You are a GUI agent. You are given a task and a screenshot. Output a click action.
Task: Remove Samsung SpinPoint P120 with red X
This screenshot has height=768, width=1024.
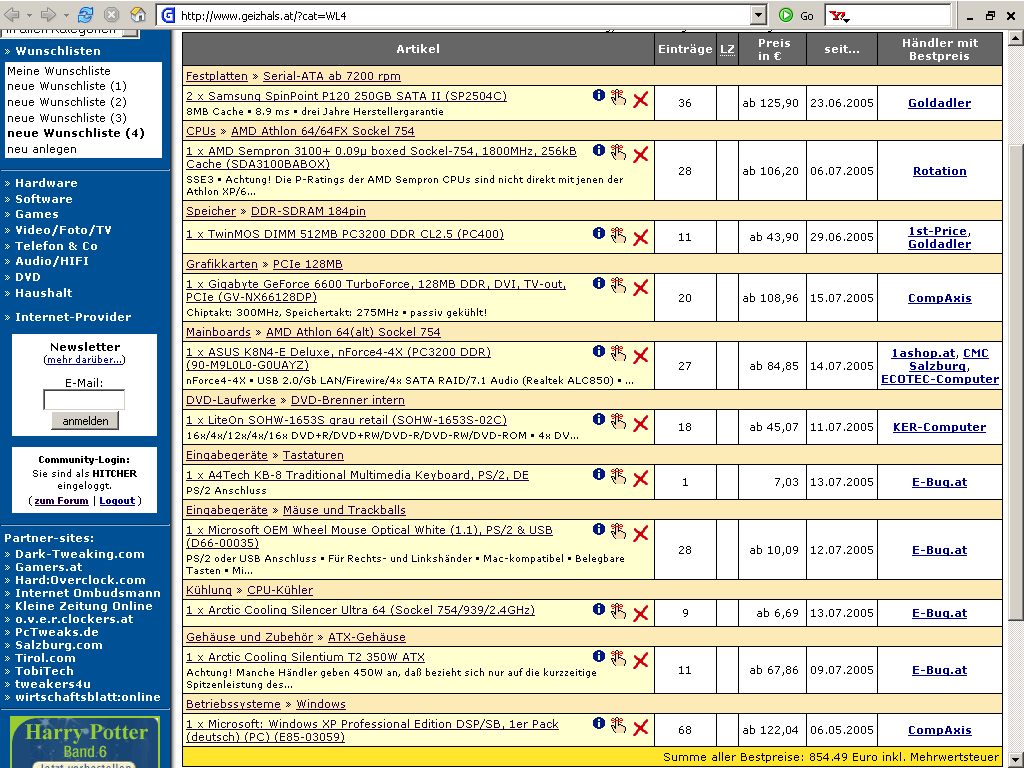(x=641, y=99)
